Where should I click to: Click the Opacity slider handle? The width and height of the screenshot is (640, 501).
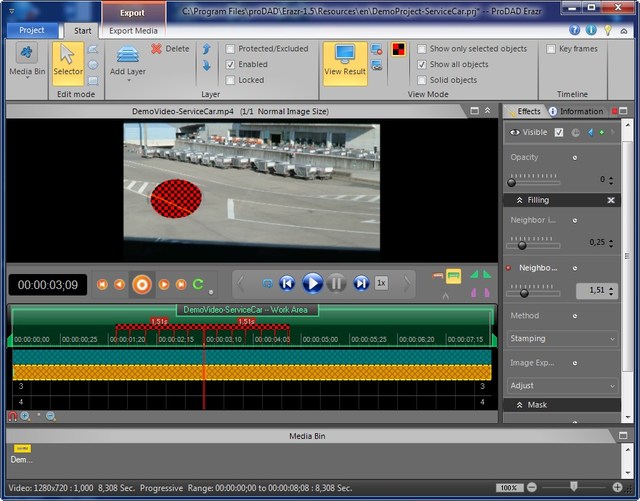click(x=513, y=181)
